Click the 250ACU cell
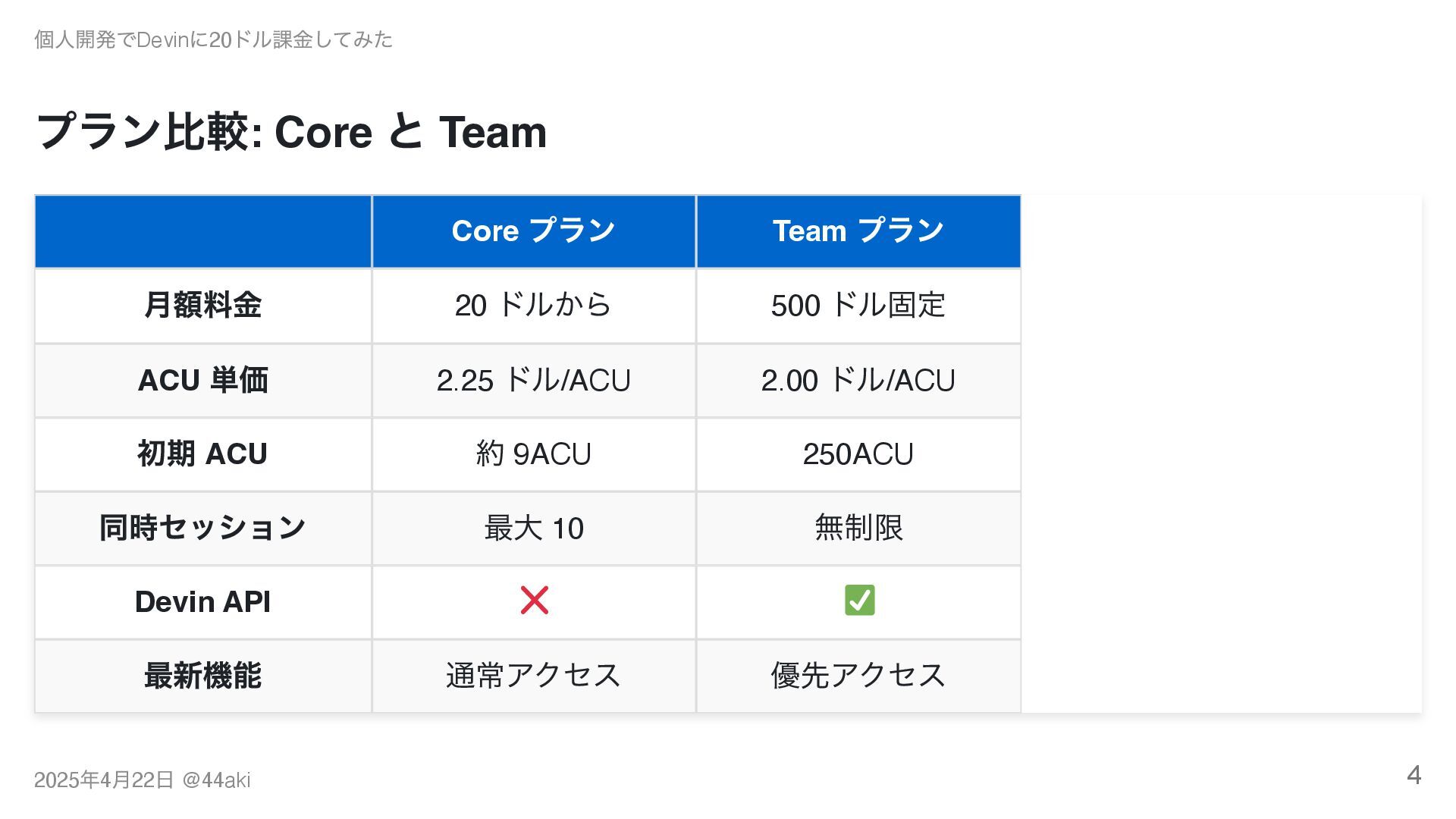 (858, 453)
